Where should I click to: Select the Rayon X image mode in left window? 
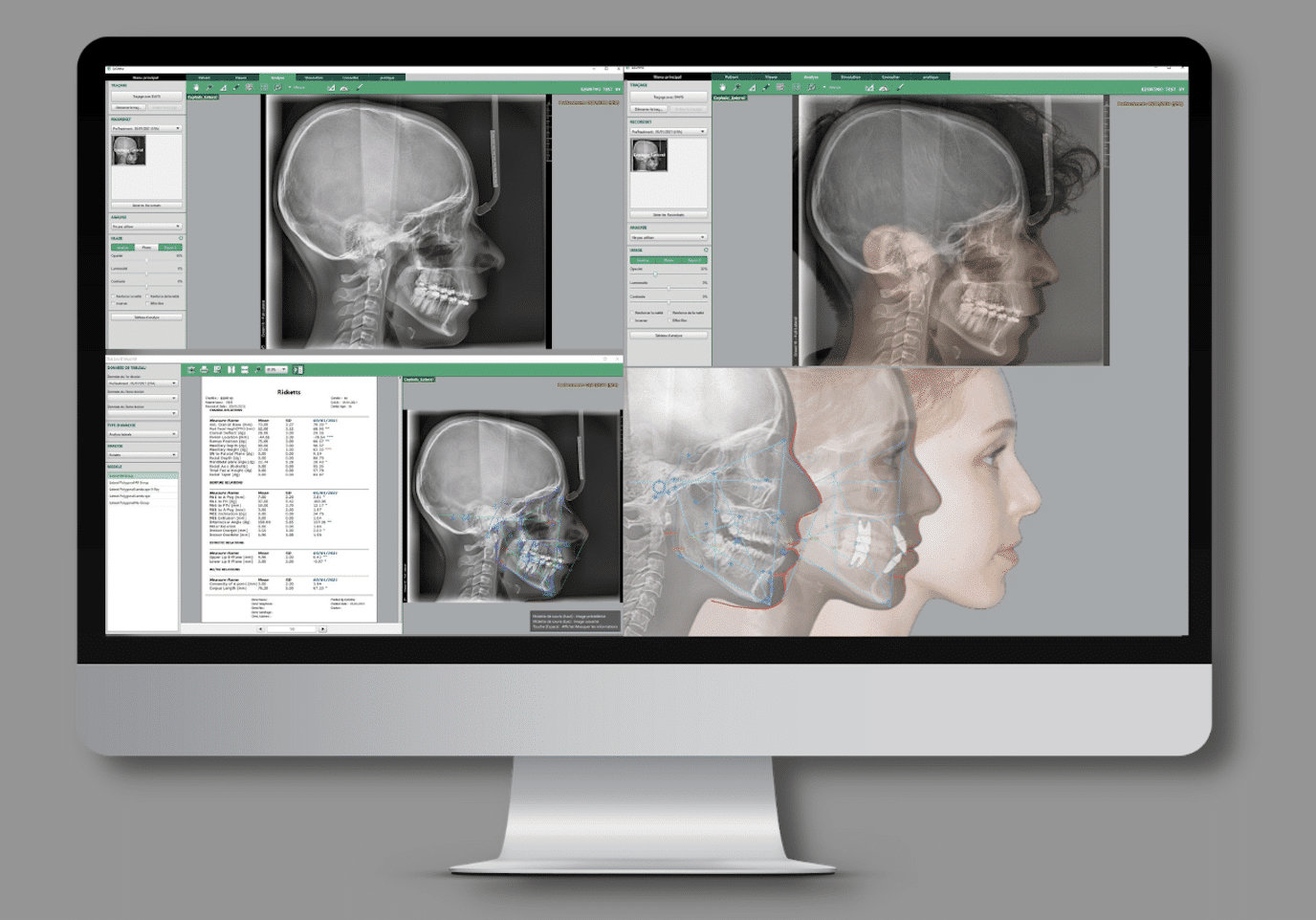point(170,248)
